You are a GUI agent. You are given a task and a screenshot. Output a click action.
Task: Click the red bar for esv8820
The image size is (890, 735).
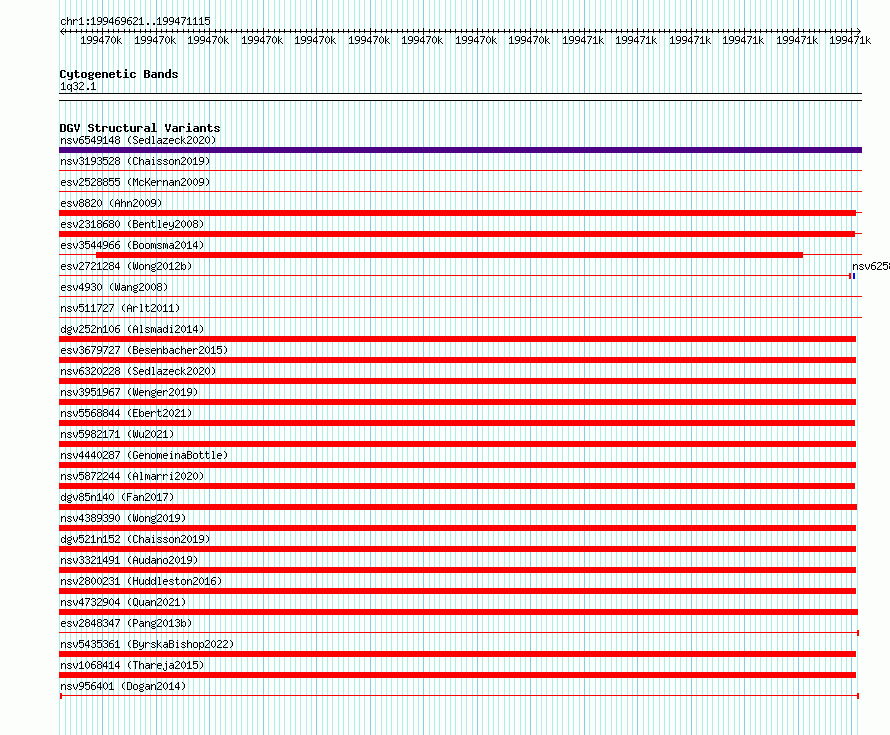(x=457, y=213)
